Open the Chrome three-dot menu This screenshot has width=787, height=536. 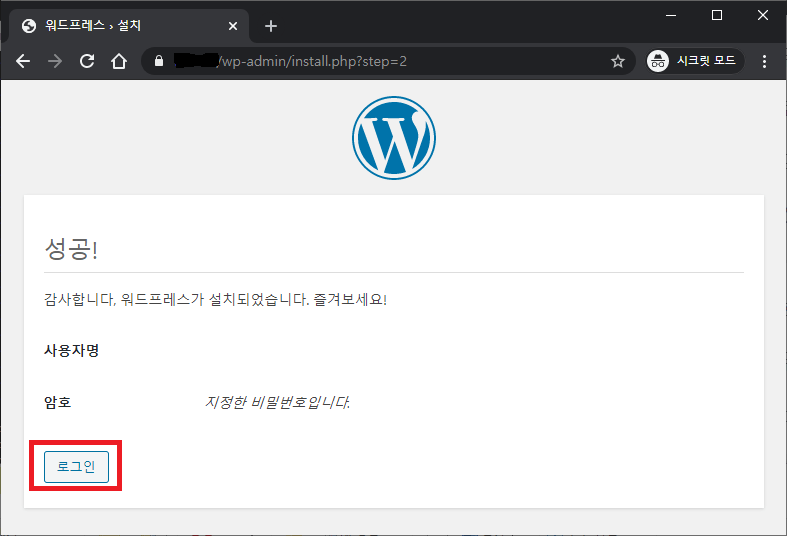click(765, 61)
